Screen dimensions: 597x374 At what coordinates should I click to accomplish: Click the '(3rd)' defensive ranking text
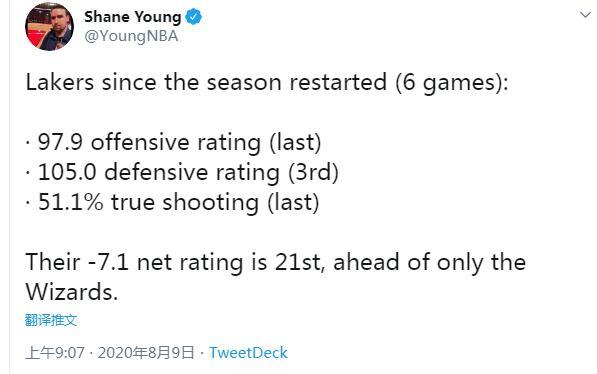click(313, 173)
